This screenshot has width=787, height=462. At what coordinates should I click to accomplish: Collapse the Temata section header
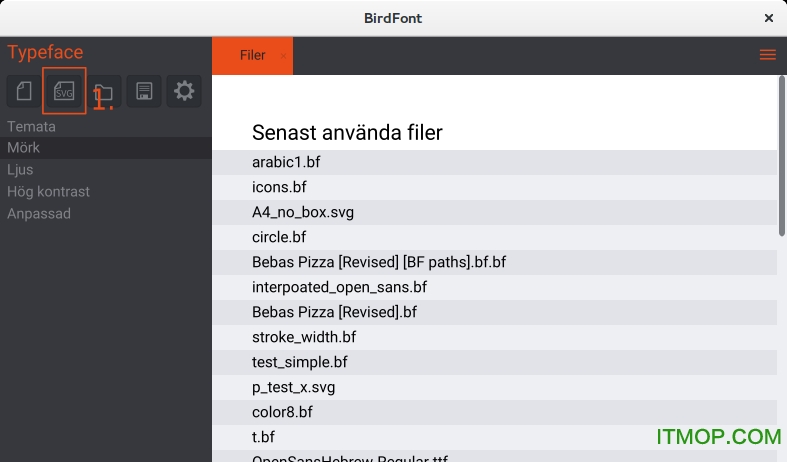(31, 127)
